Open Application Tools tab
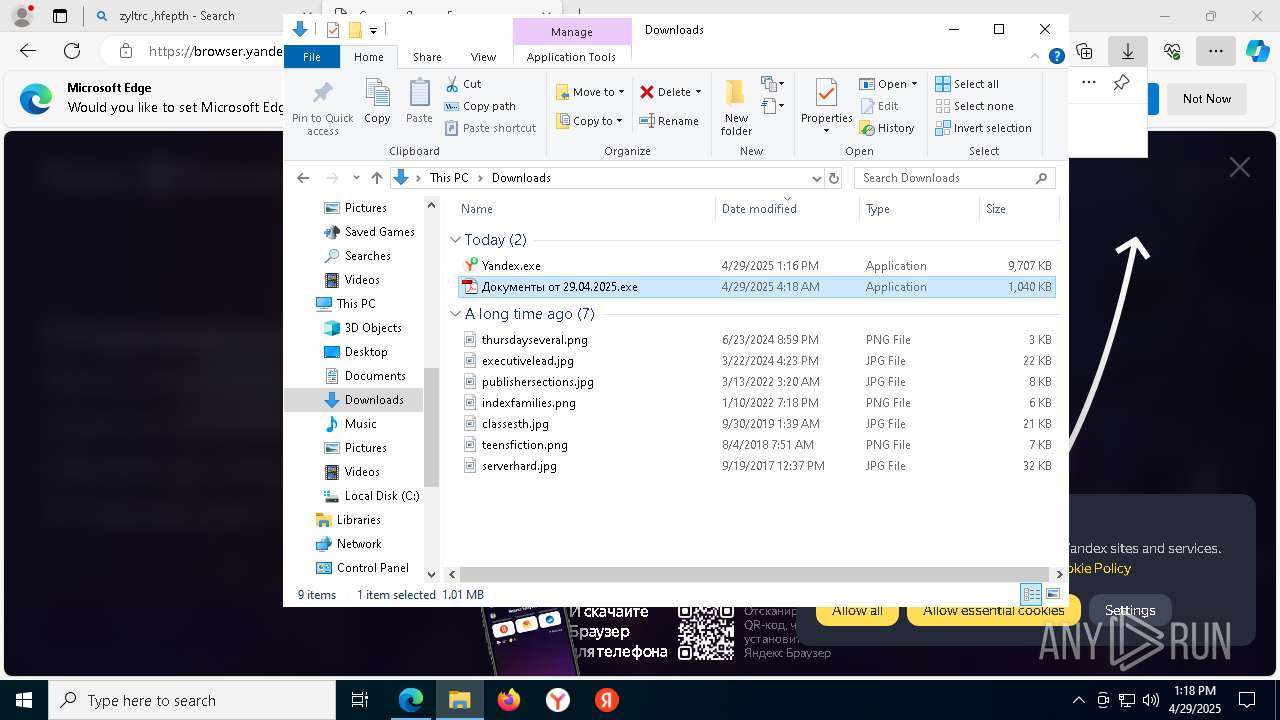 click(x=571, y=57)
